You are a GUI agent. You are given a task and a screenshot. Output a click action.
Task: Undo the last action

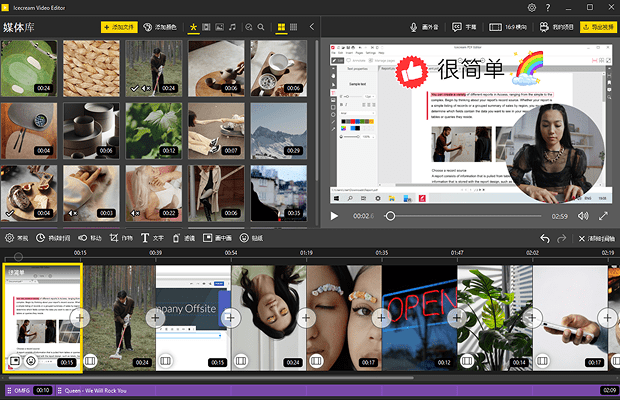(x=545, y=238)
